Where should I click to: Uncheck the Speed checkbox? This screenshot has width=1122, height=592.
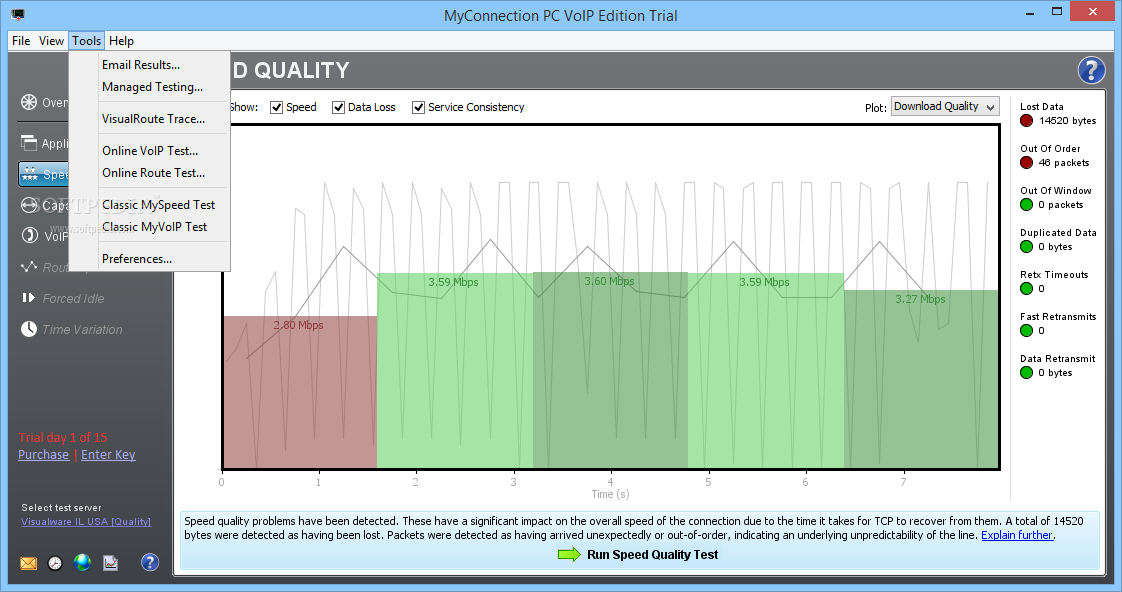tap(276, 107)
